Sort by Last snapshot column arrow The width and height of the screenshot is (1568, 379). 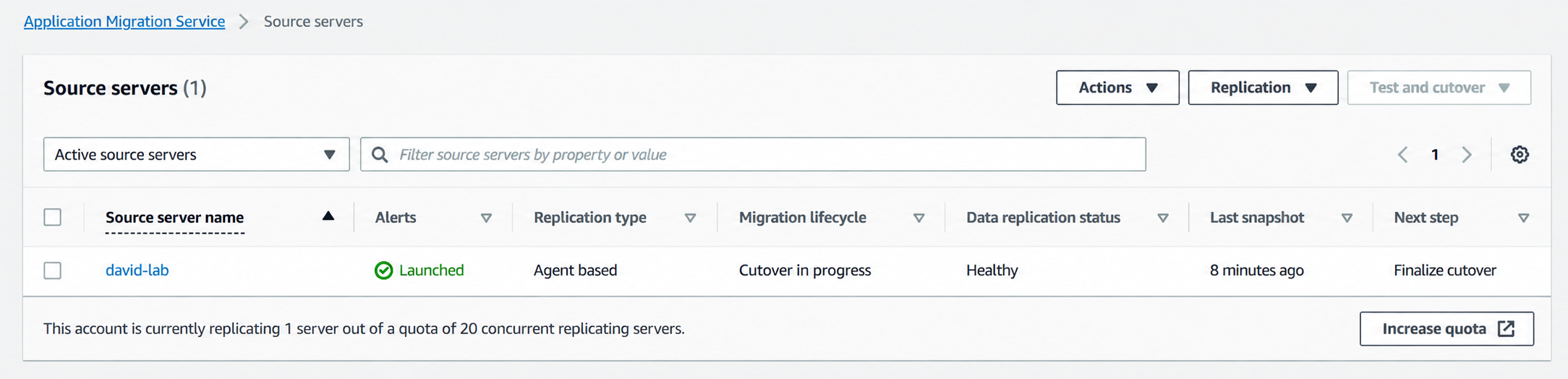pyautogui.click(x=1347, y=218)
